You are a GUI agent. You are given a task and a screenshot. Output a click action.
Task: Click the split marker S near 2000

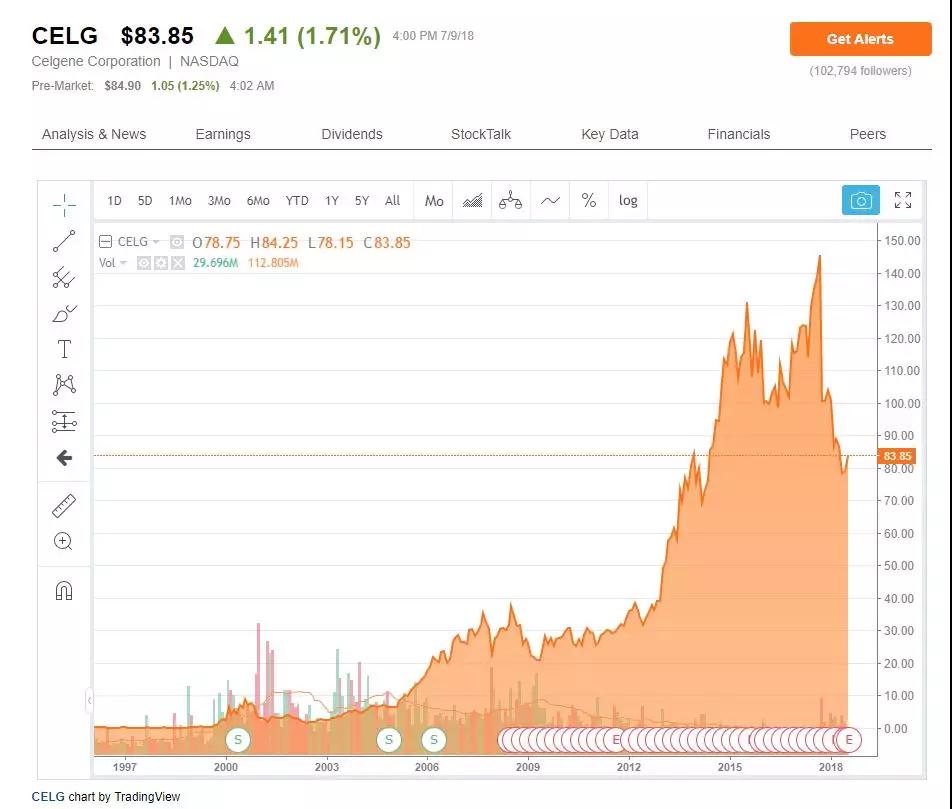237,739
